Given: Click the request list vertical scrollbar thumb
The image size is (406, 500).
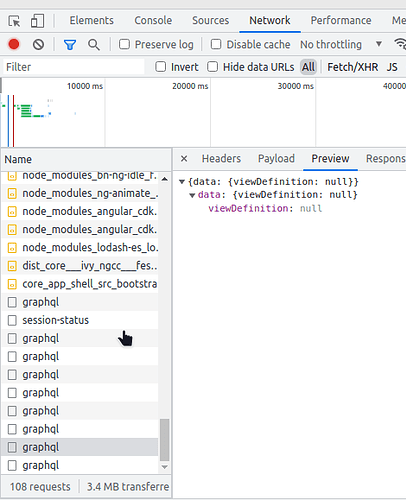Looking at the screenshot, I should click(164, 440).
